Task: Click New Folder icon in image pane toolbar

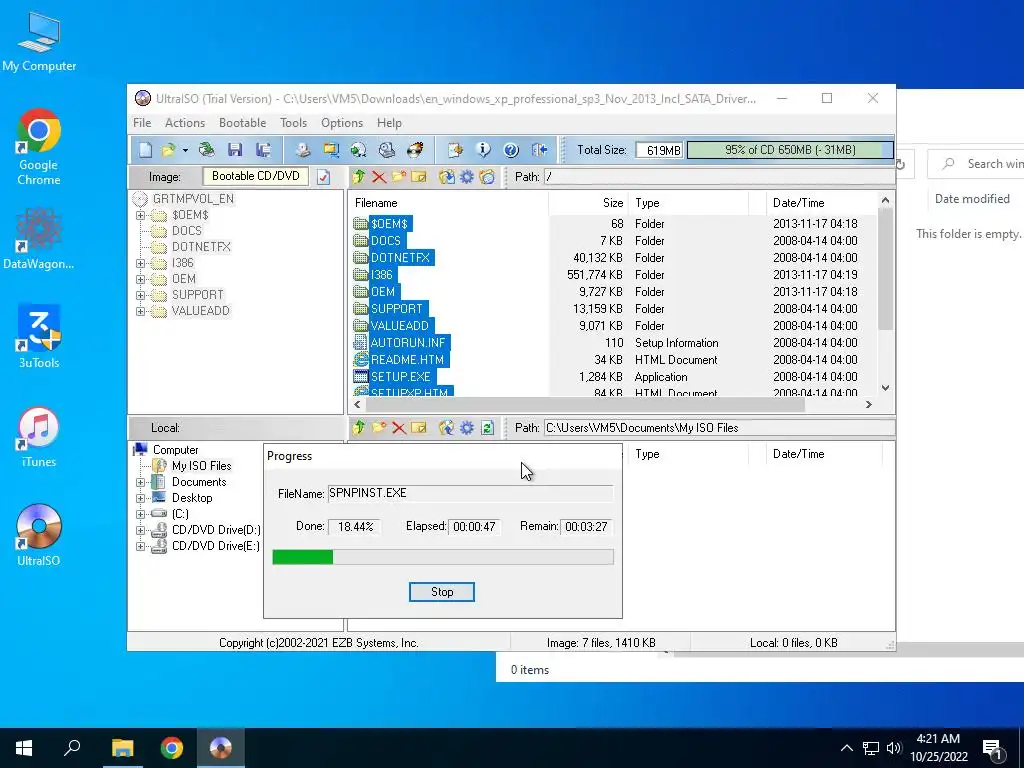Action: pos(399,176)
